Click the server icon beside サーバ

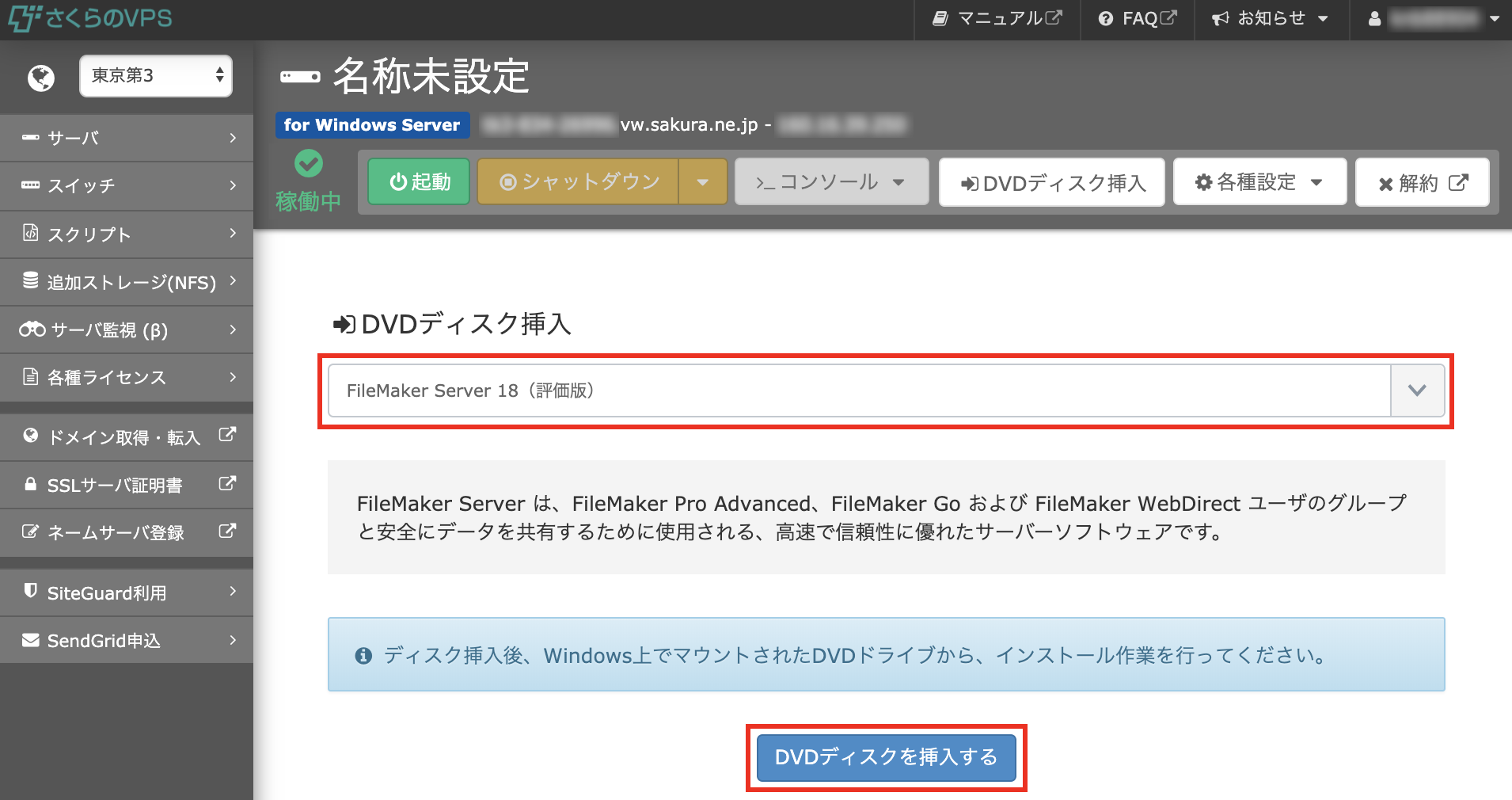(31, 138)
